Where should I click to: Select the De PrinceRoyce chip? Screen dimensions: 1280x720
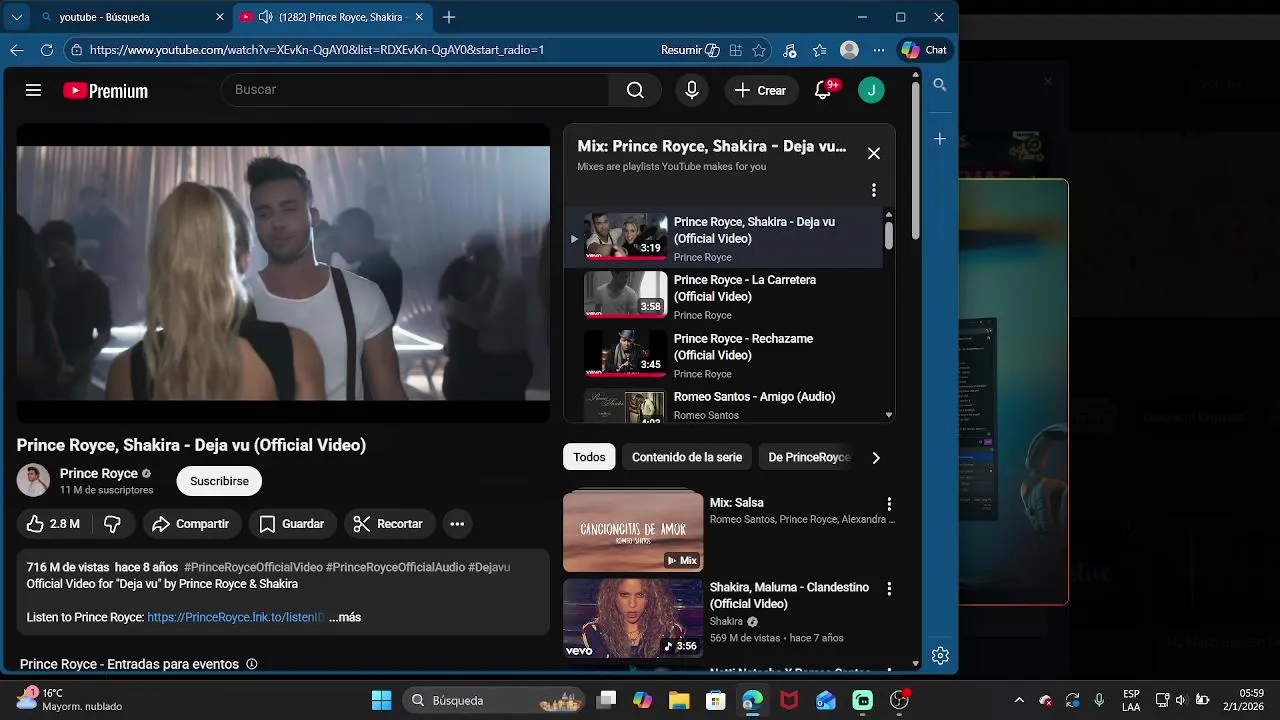pos(809,457)
